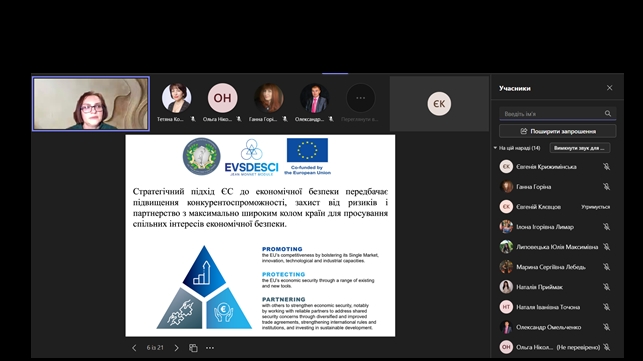Select participant Липовецька Юлія Максимівна
This screenshot has height=361, width=643.
555,247
